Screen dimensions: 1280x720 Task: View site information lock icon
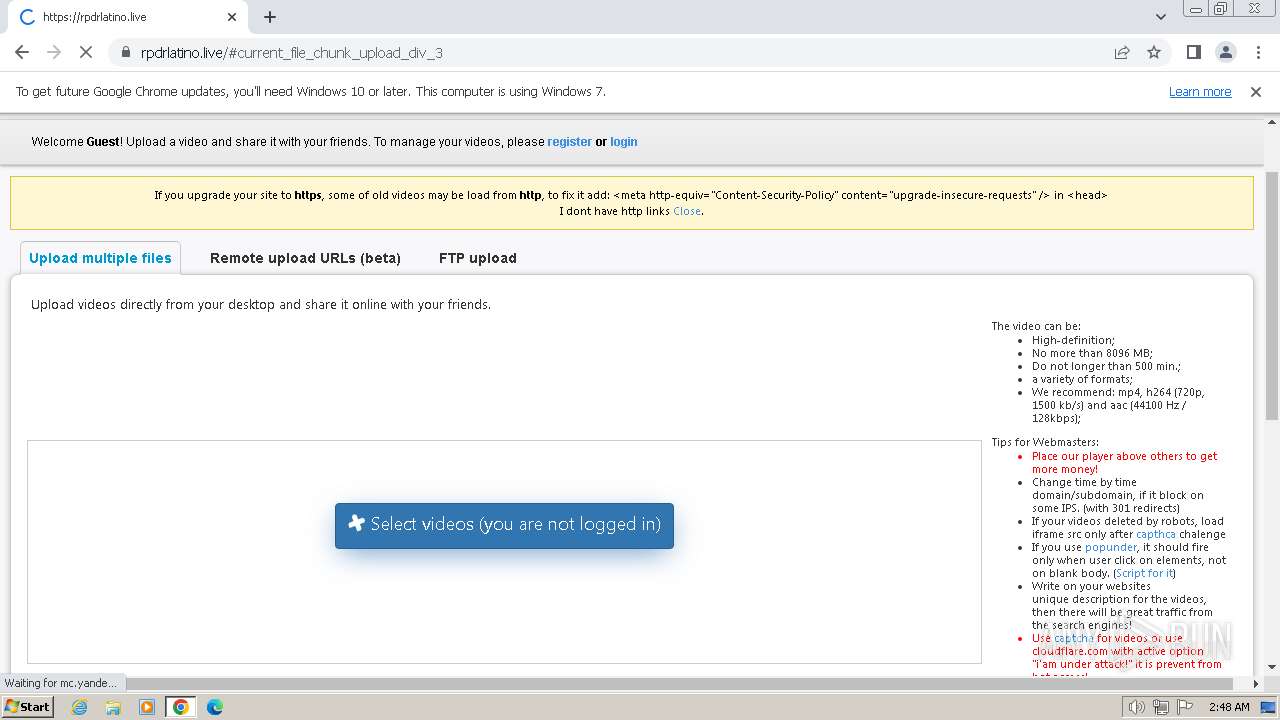pyautogui.click(x=126, y=52)
